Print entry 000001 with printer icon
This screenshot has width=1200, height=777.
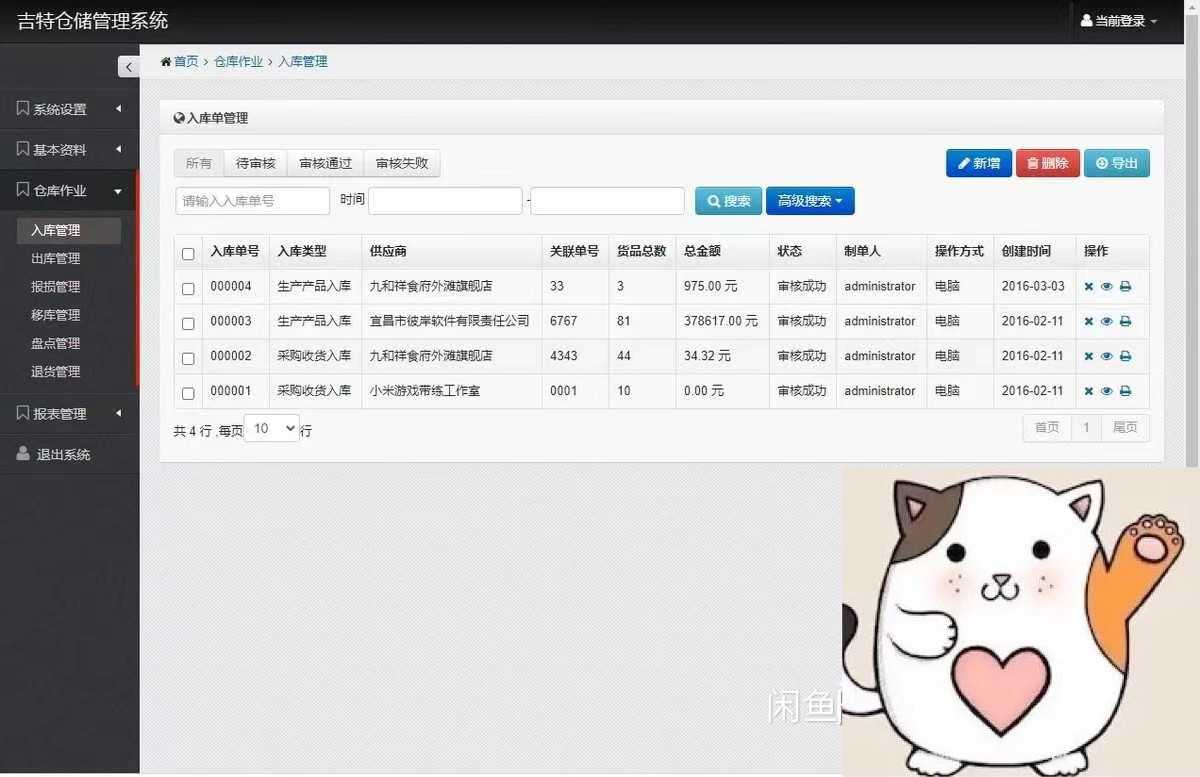coord(1125,391)
